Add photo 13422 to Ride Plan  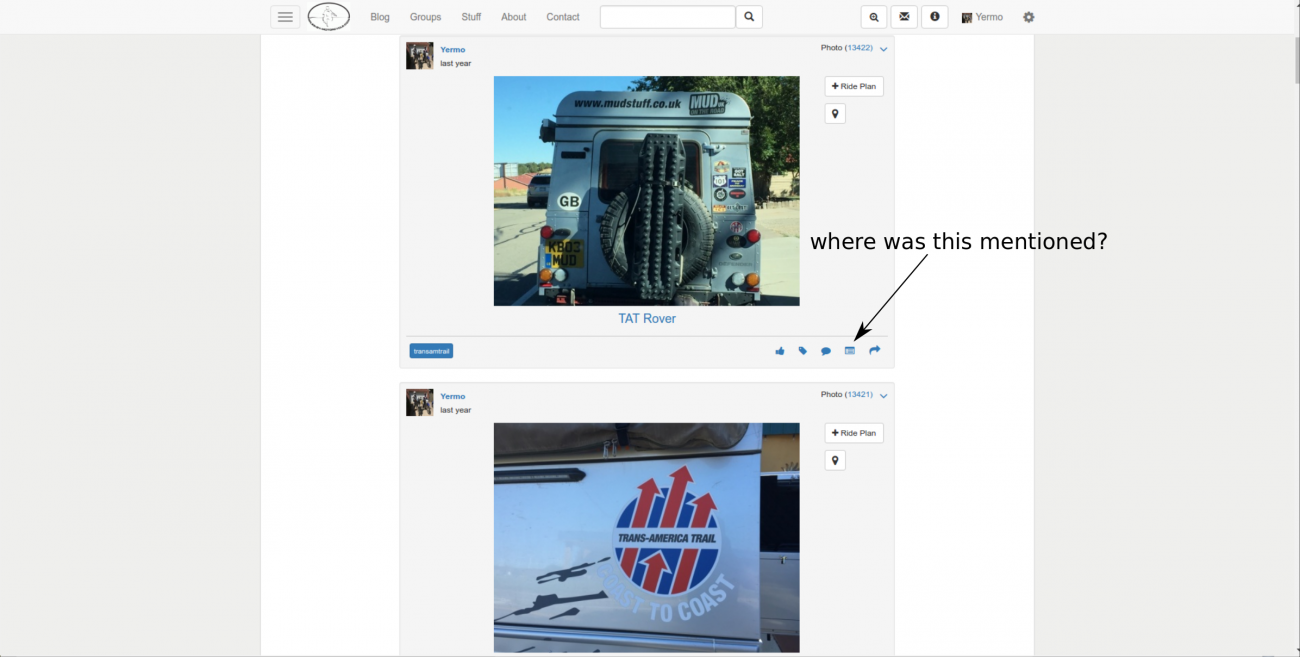point(854,86)
